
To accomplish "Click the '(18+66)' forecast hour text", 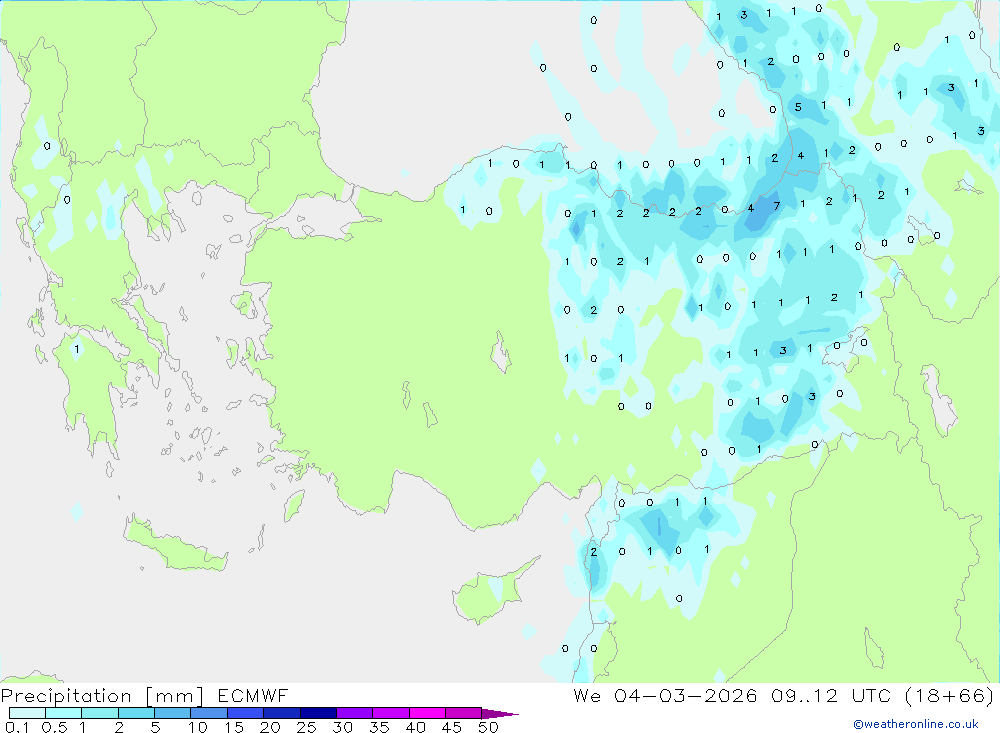I will click(949, 696).
